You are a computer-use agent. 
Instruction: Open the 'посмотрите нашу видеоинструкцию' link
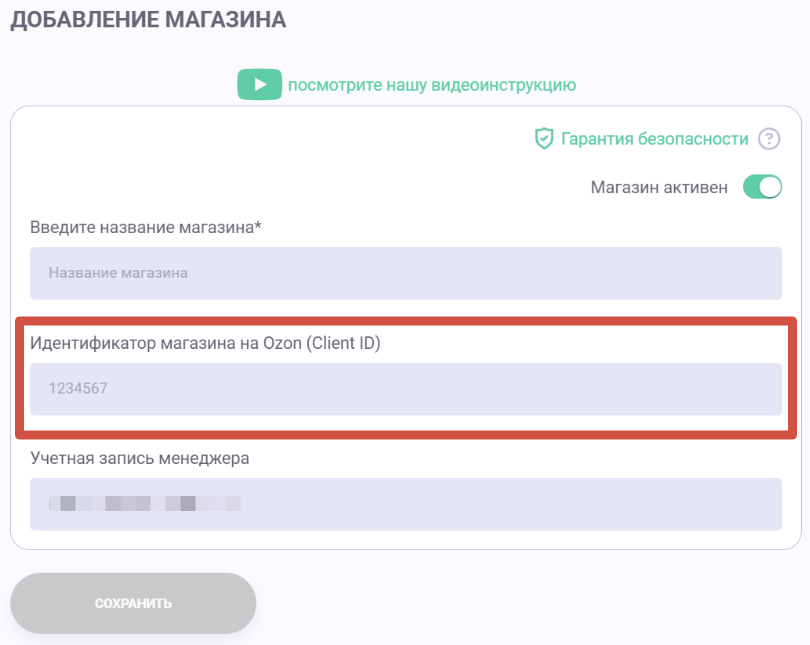coord(432,85)
